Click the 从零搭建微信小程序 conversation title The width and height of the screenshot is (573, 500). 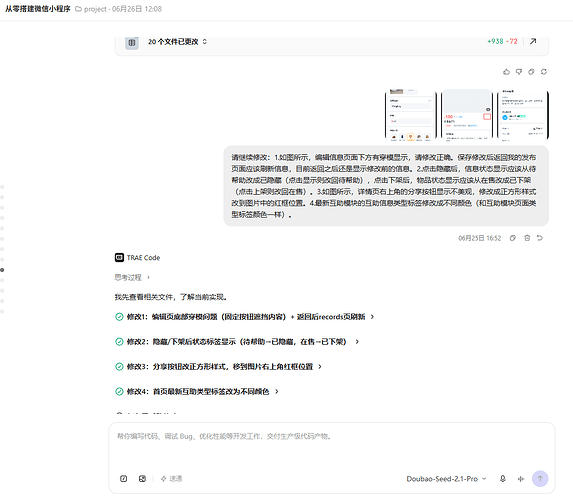38,9
